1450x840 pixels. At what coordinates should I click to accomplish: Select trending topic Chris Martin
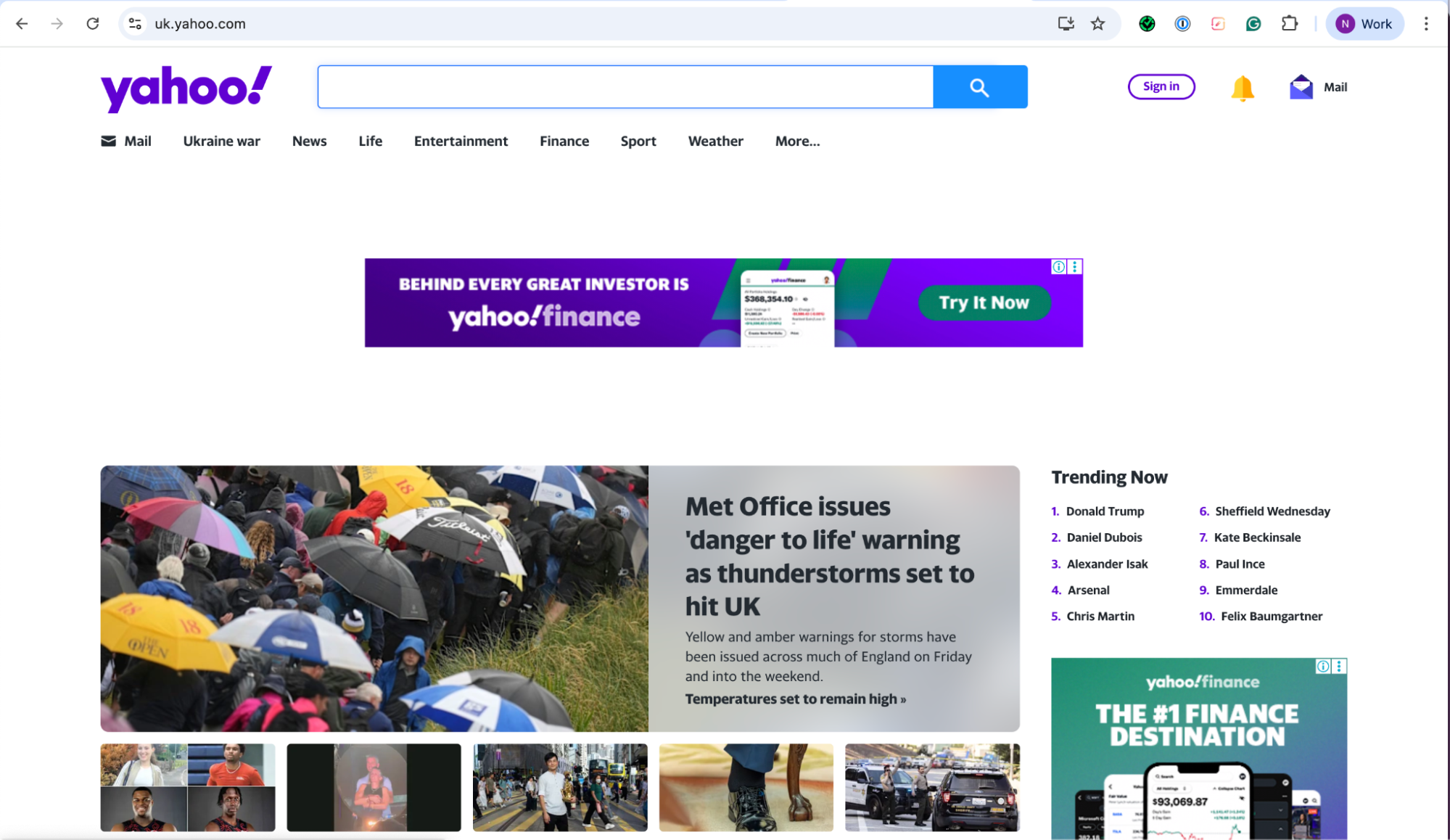(x=1100, y=616)
